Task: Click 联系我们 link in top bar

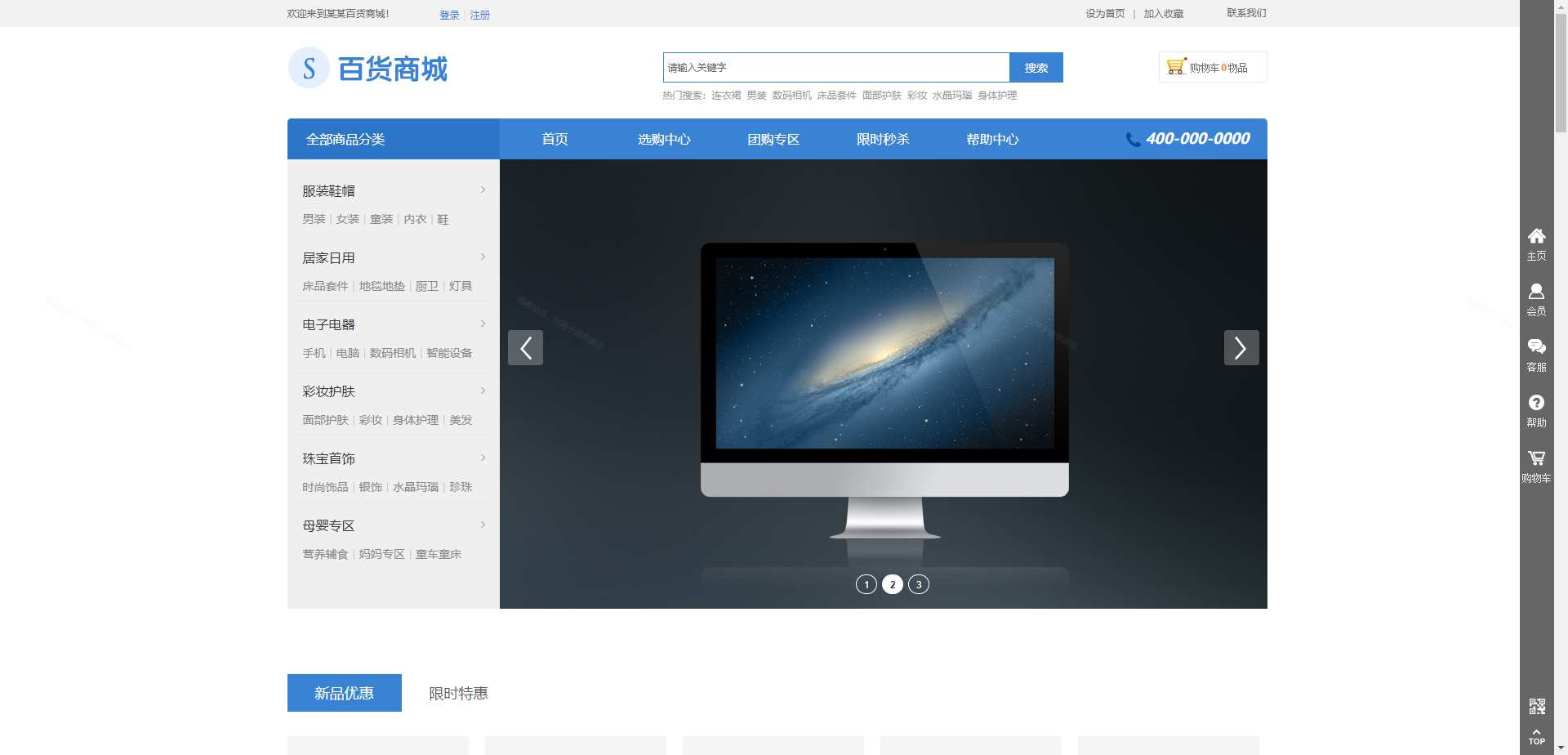Action: coord(1246,13)
